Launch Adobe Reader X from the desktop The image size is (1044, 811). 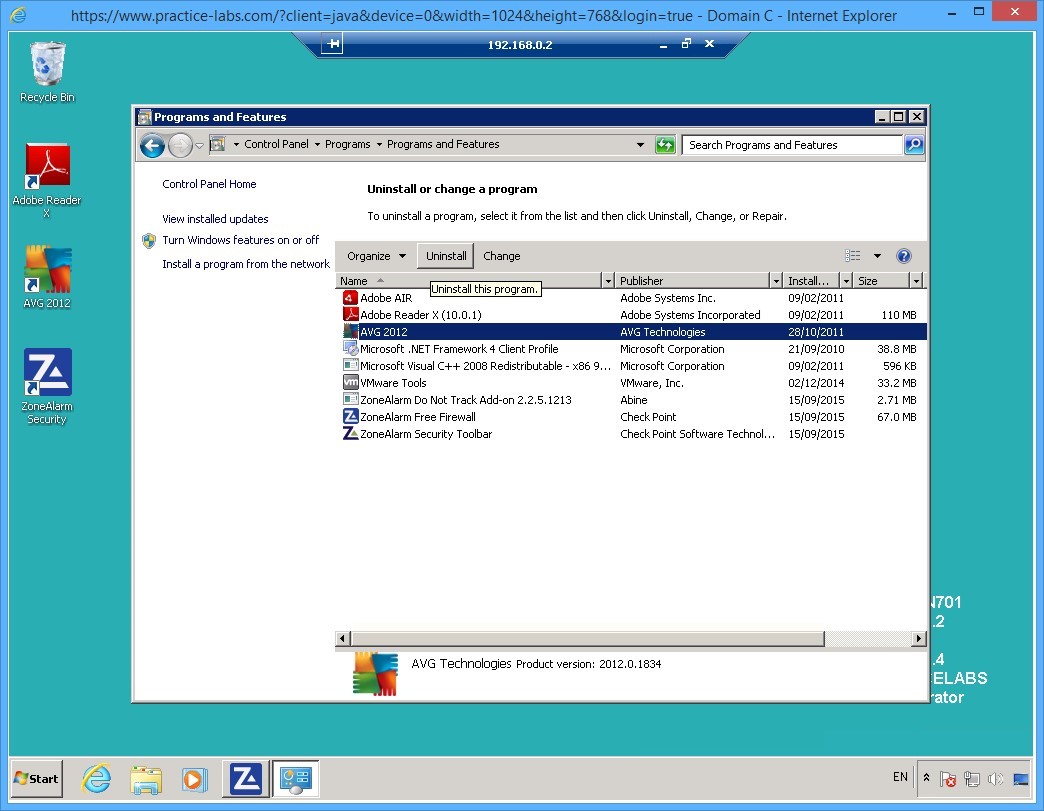(46, 165)
